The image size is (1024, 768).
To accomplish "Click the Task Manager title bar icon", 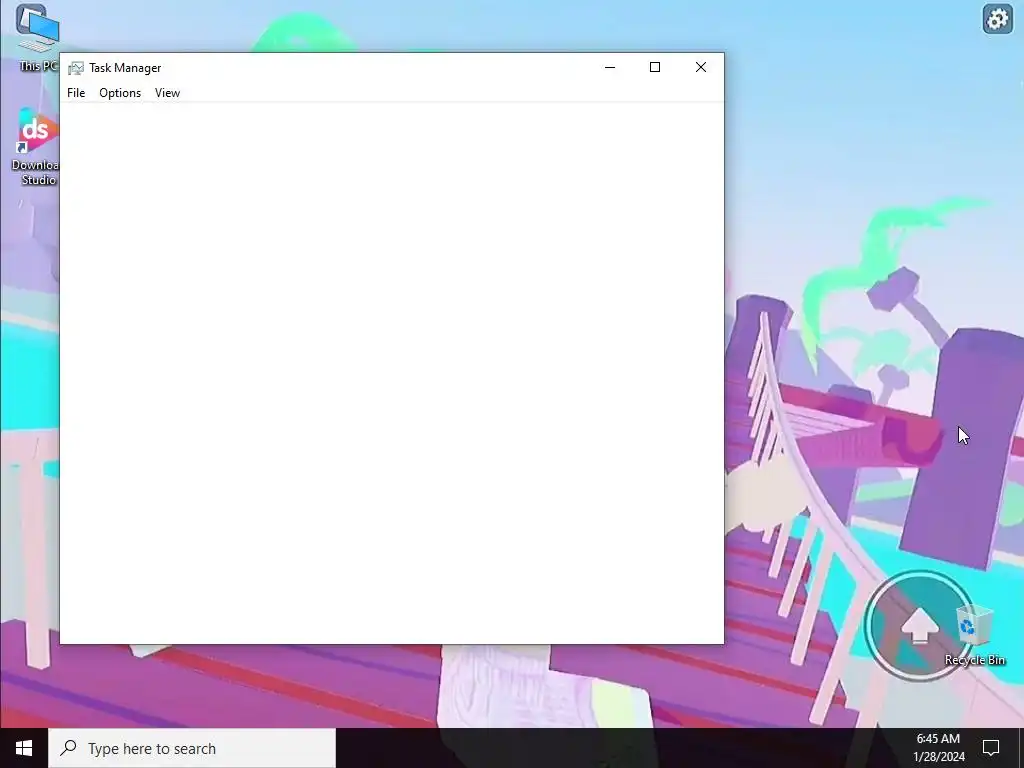I will click(76, 68).
